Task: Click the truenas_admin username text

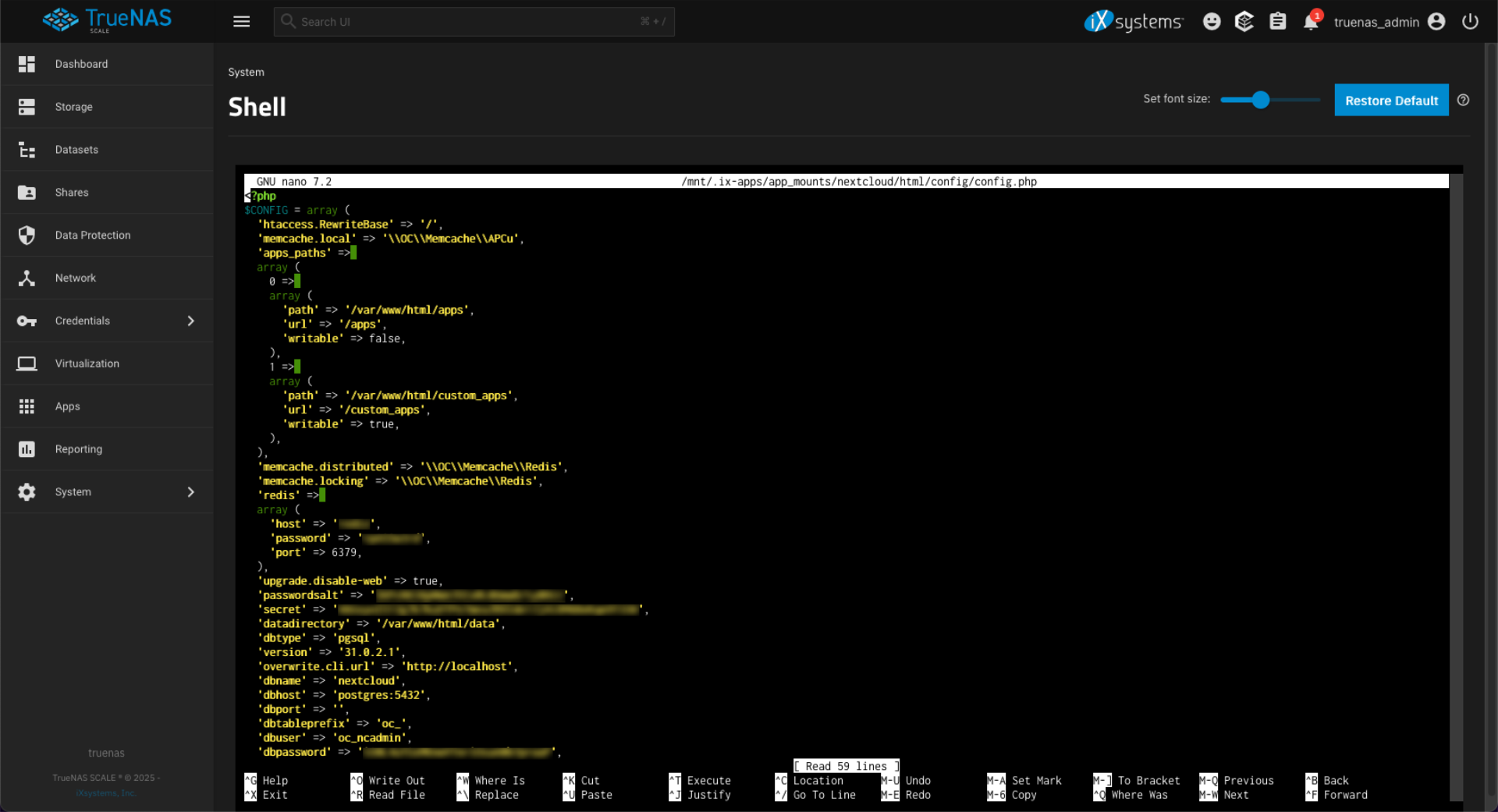Action: coord(1376,22)
